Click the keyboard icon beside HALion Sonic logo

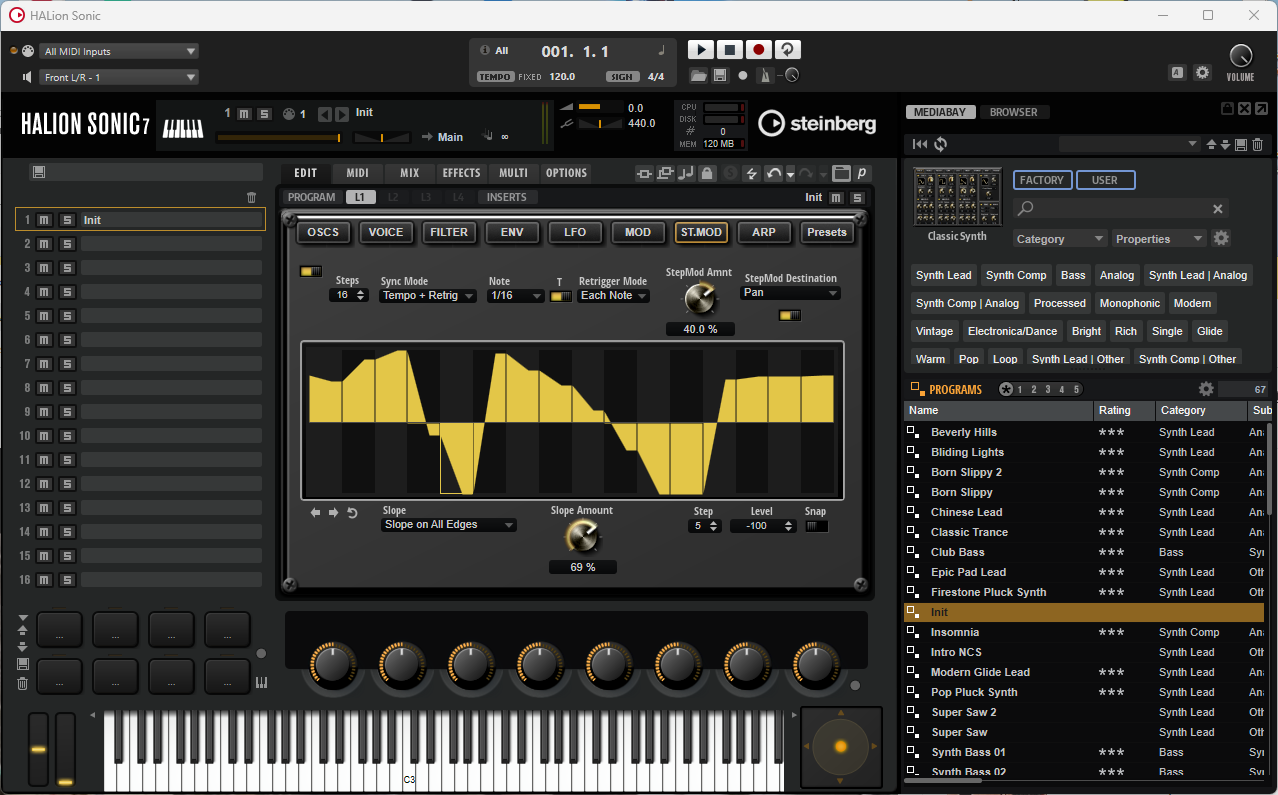(183, 127)
